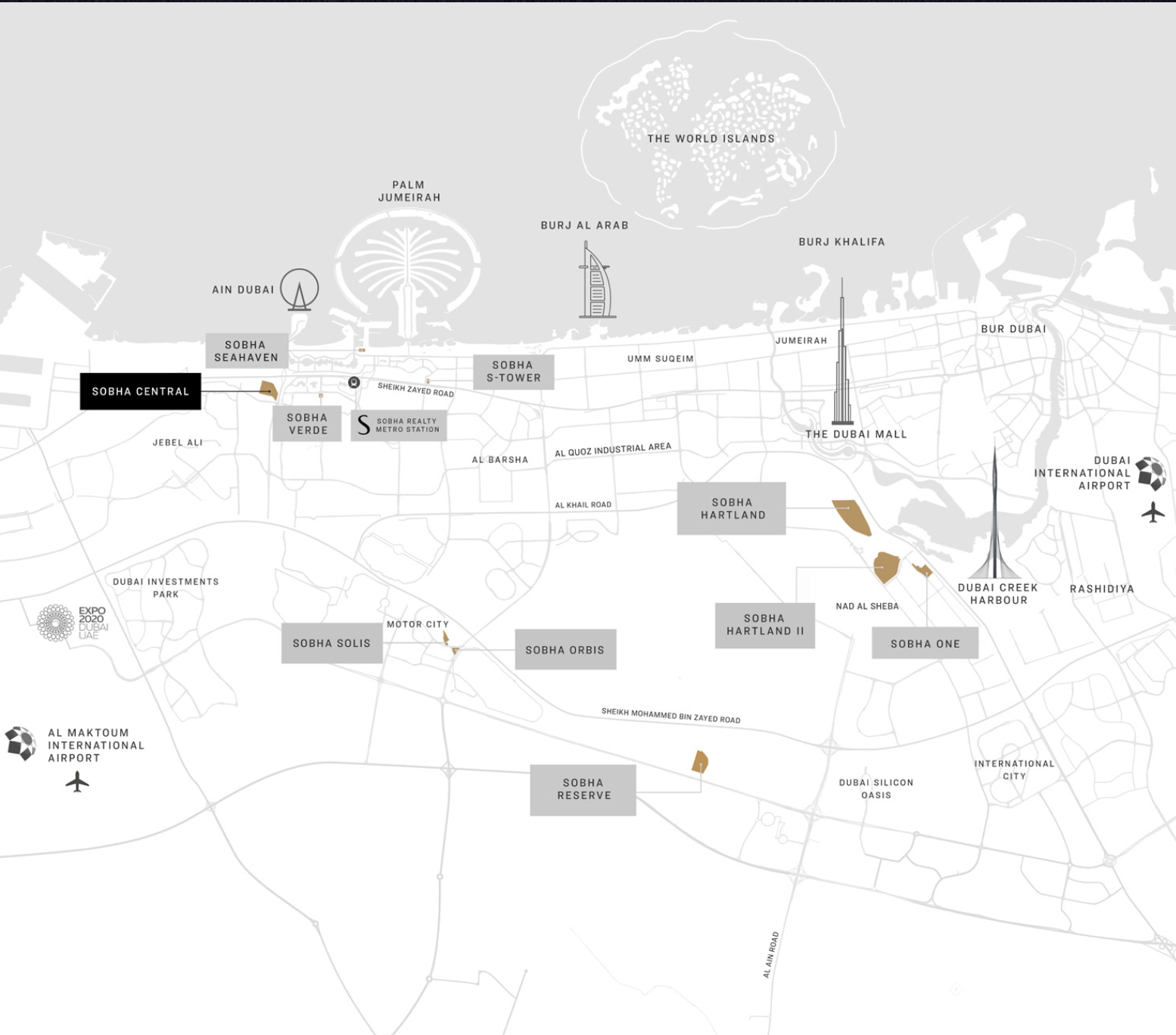Click the Nad Al Sheba label
Screen dimensions: 1176x1035
(867, 606)
